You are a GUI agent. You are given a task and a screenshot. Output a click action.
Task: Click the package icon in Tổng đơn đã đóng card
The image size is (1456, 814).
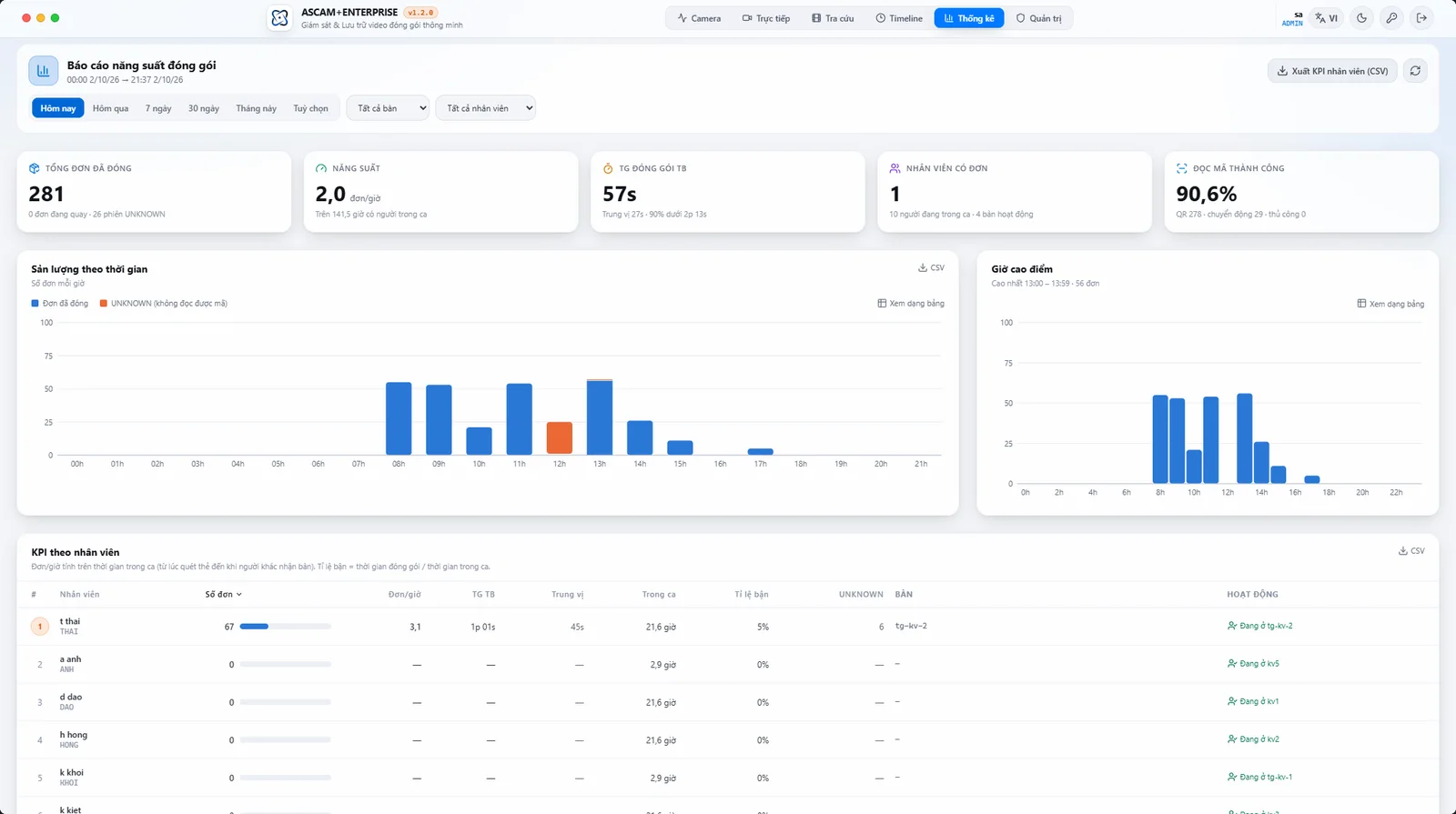(34, 168)
